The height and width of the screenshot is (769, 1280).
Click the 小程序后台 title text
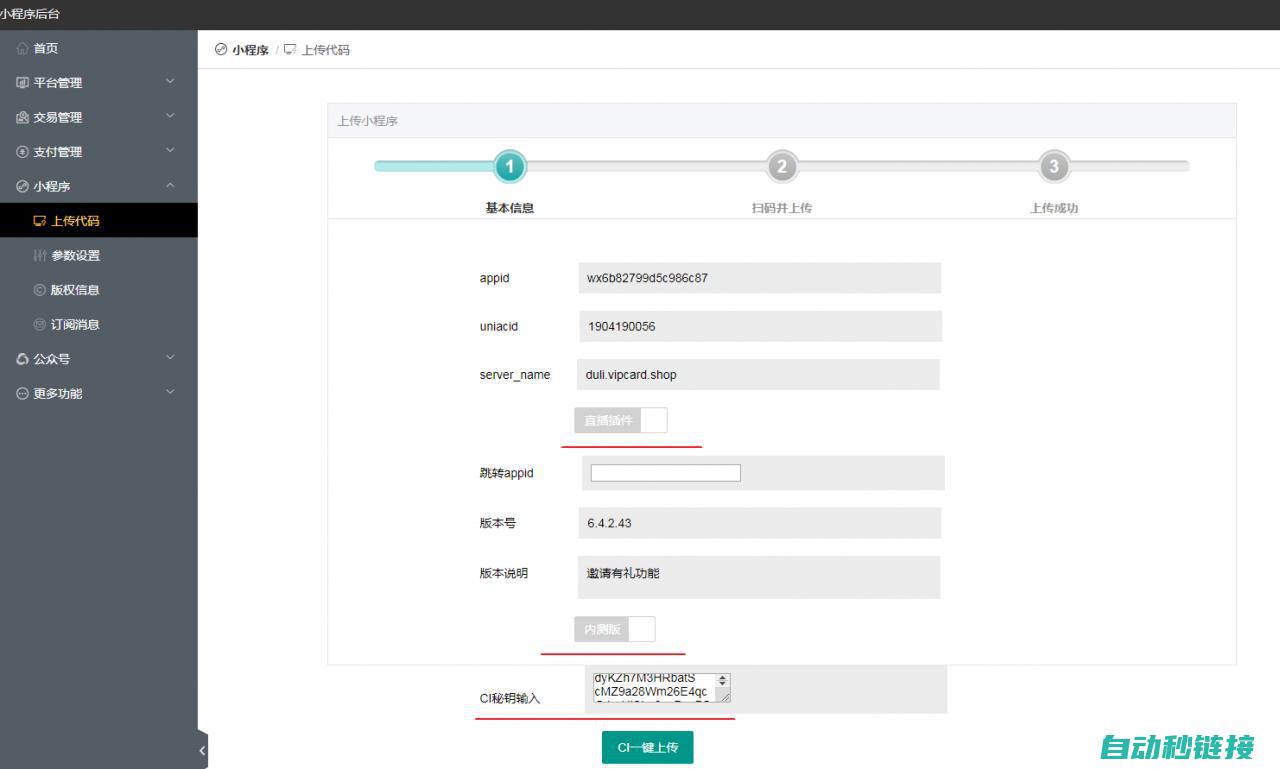(30, 14)
